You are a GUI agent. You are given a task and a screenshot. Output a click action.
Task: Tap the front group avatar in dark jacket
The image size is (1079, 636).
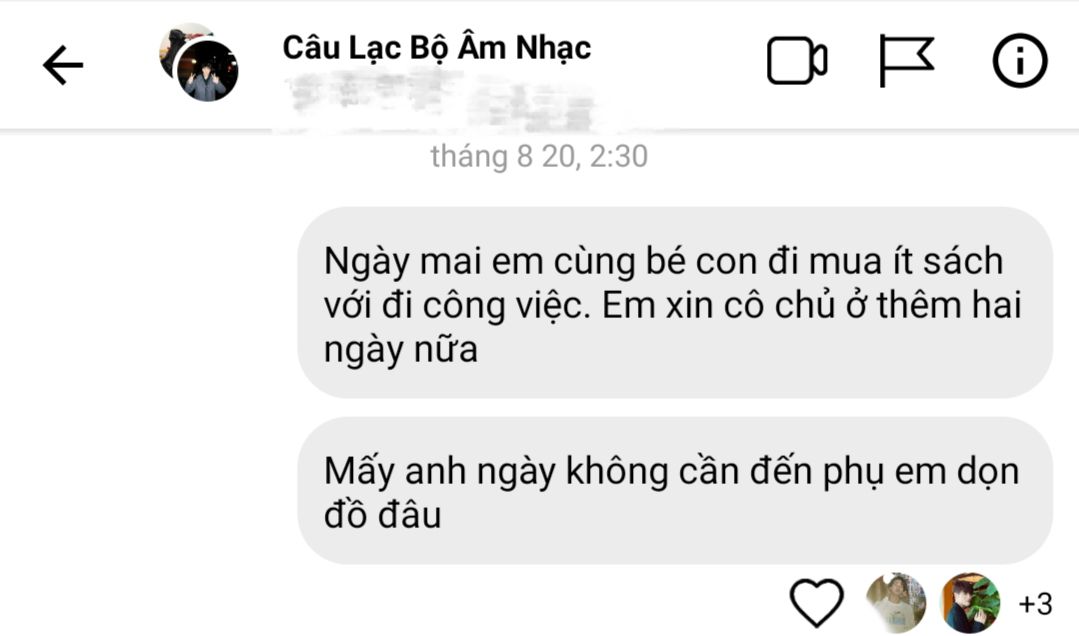point(207,71)
